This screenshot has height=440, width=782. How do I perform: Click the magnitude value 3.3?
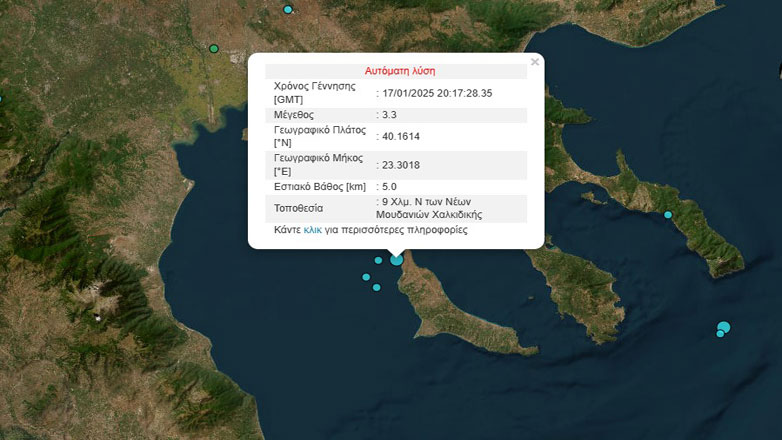pos(389,115)
